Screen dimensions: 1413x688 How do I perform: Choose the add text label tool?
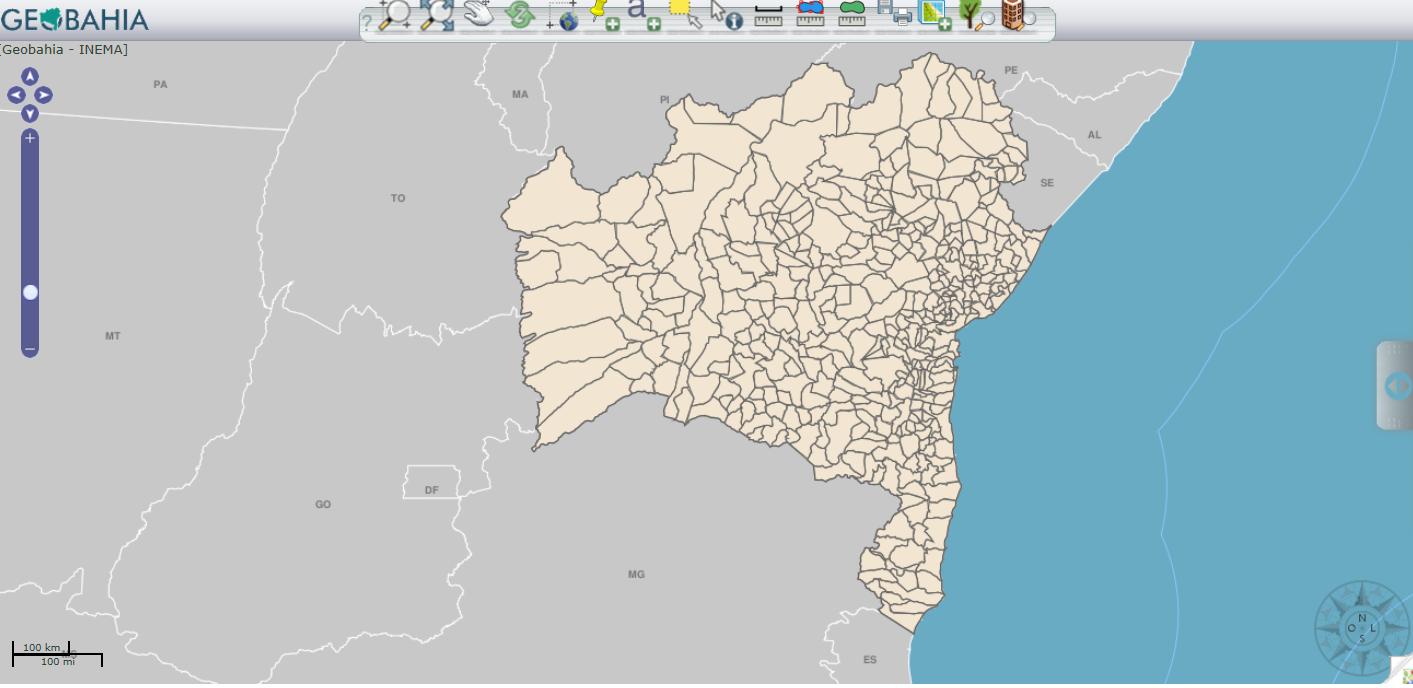click(x=642, y=14)
